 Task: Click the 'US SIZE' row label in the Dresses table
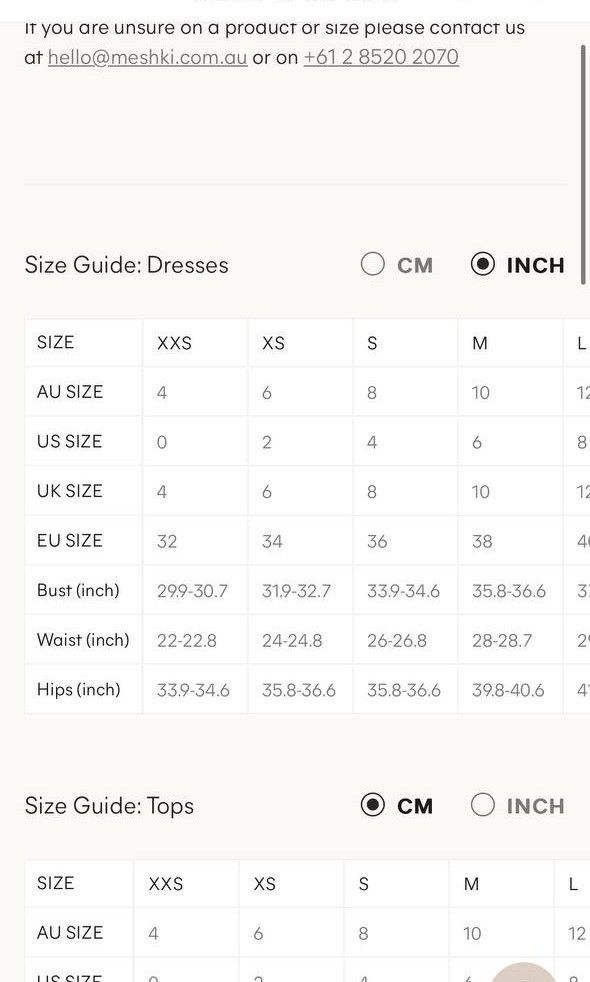[69, 442]
